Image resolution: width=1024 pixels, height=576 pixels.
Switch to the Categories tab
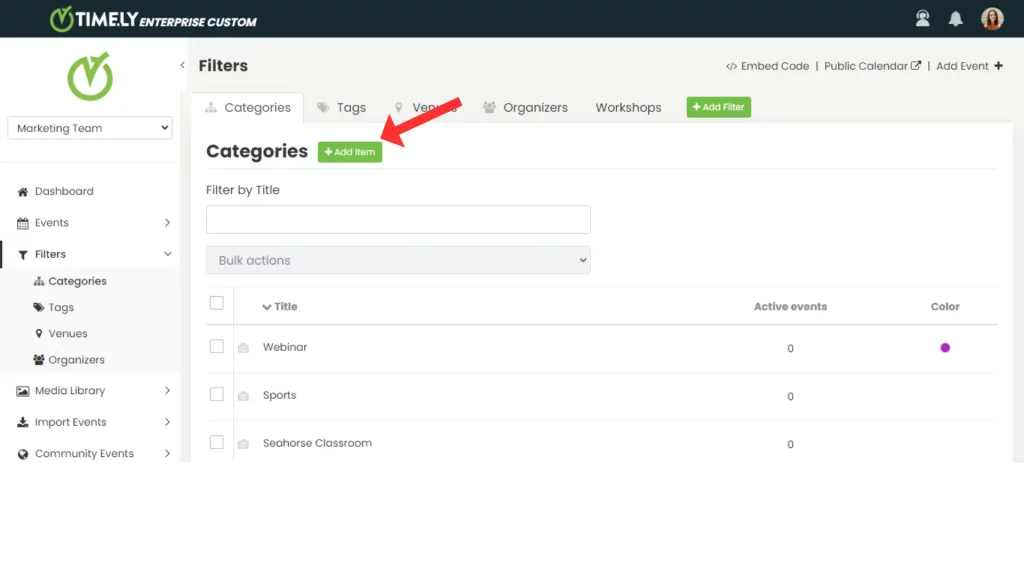[248, 108]
